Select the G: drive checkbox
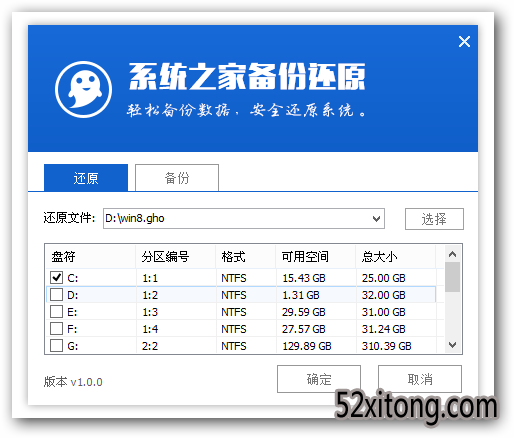 click(56, 346)
